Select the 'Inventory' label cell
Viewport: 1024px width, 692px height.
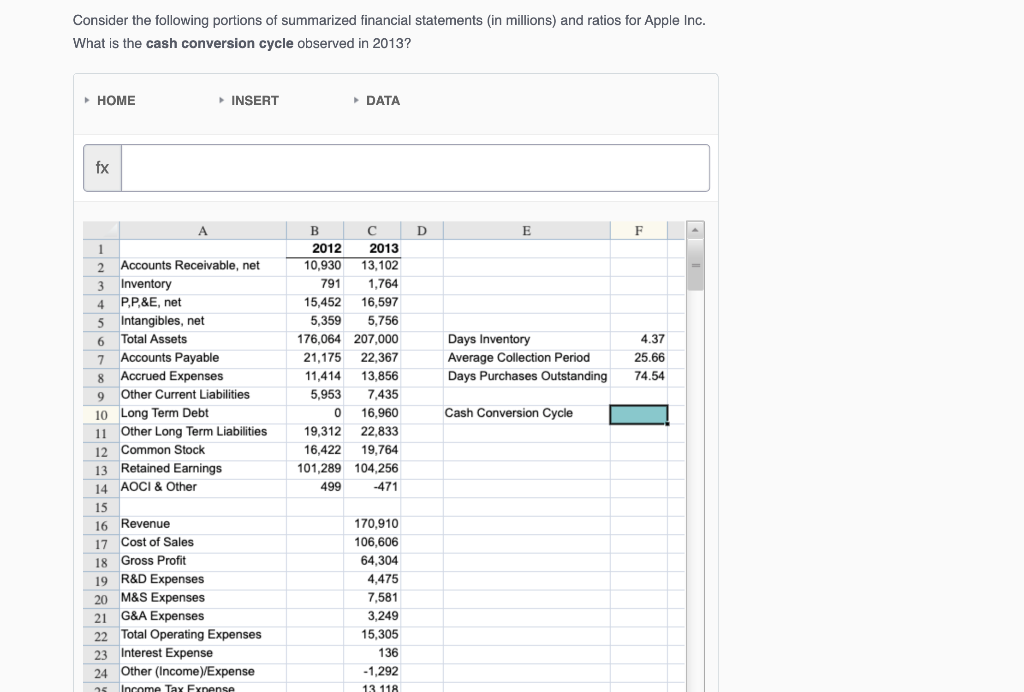pos(202,284)
